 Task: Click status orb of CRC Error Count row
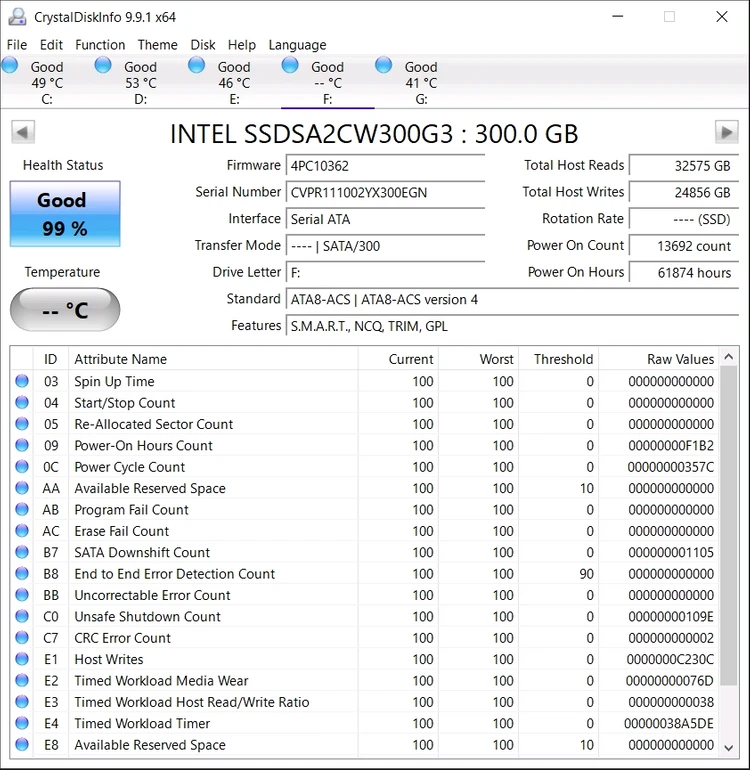(22, 637)
